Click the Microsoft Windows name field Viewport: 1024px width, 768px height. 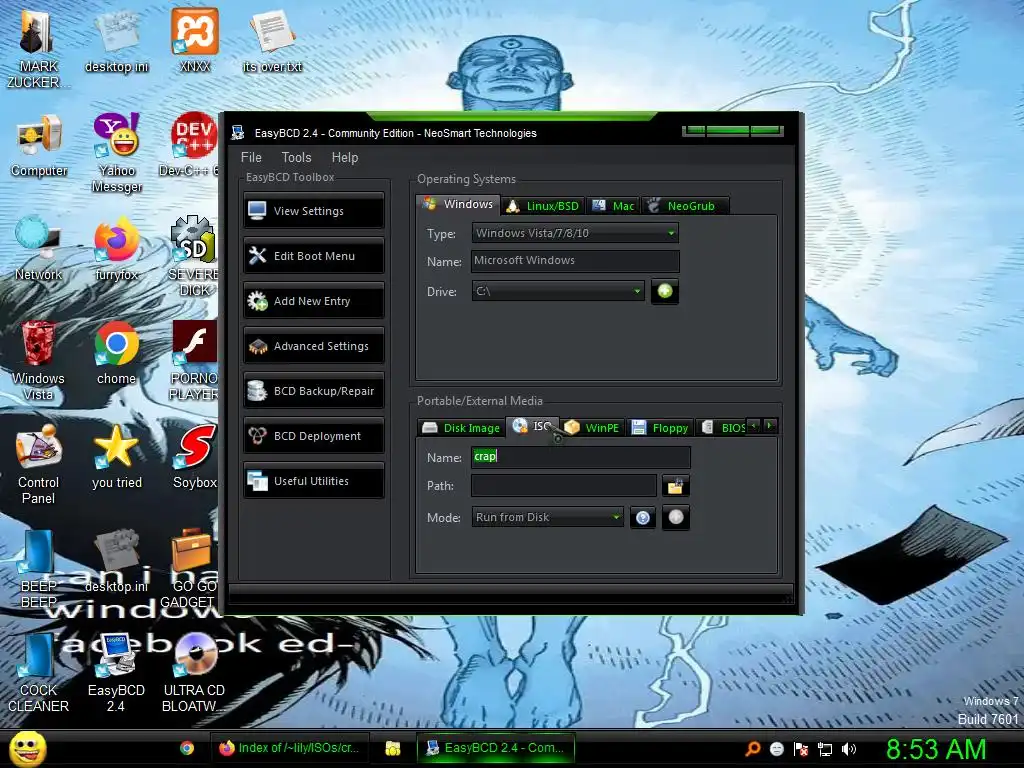(575, 261)
